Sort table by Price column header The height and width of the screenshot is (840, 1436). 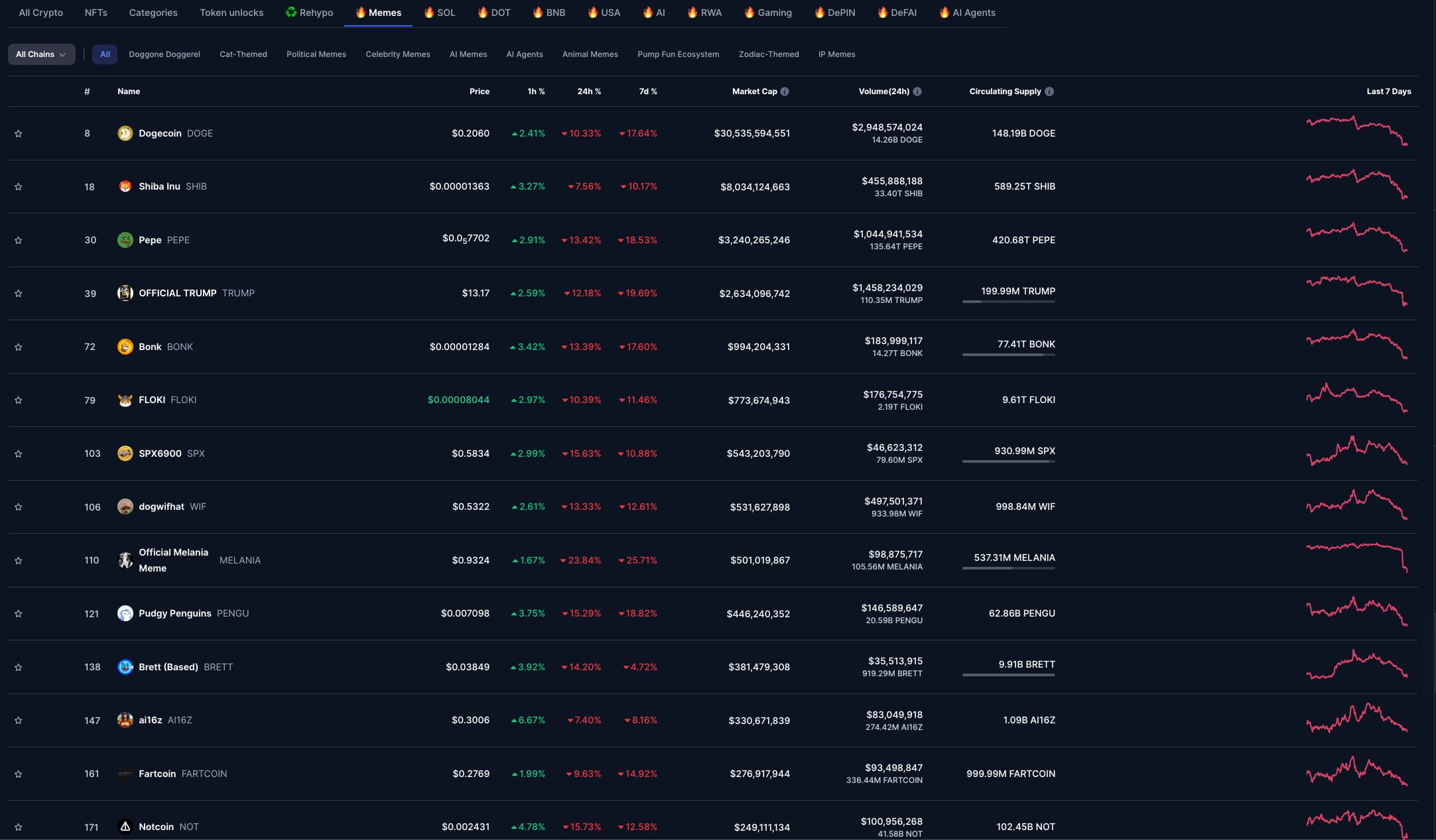point(479,91)
